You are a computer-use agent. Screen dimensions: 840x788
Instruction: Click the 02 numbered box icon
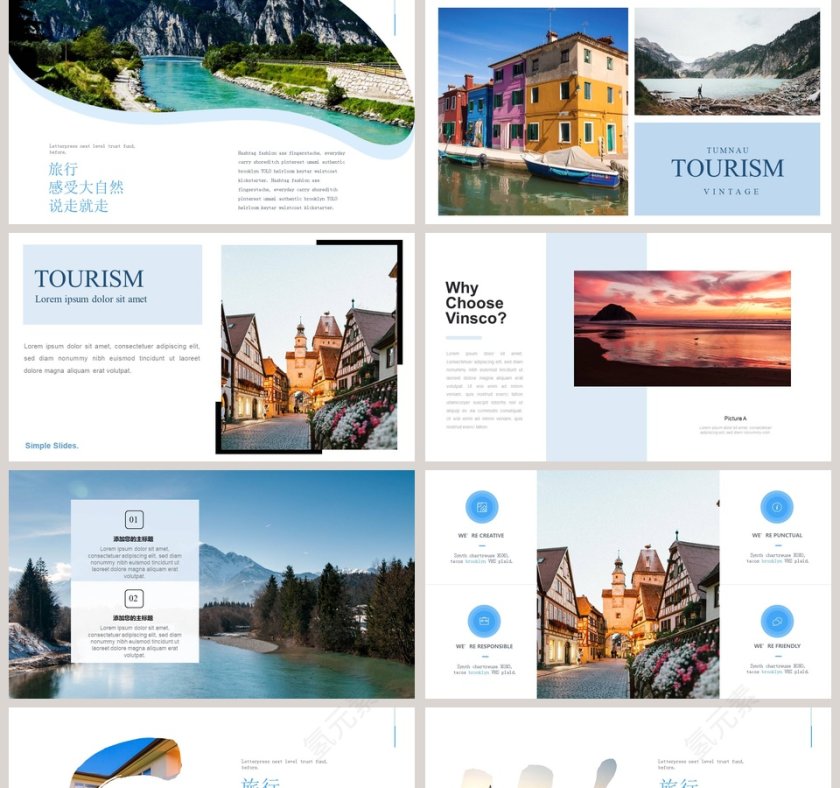[x=134, y=598]
